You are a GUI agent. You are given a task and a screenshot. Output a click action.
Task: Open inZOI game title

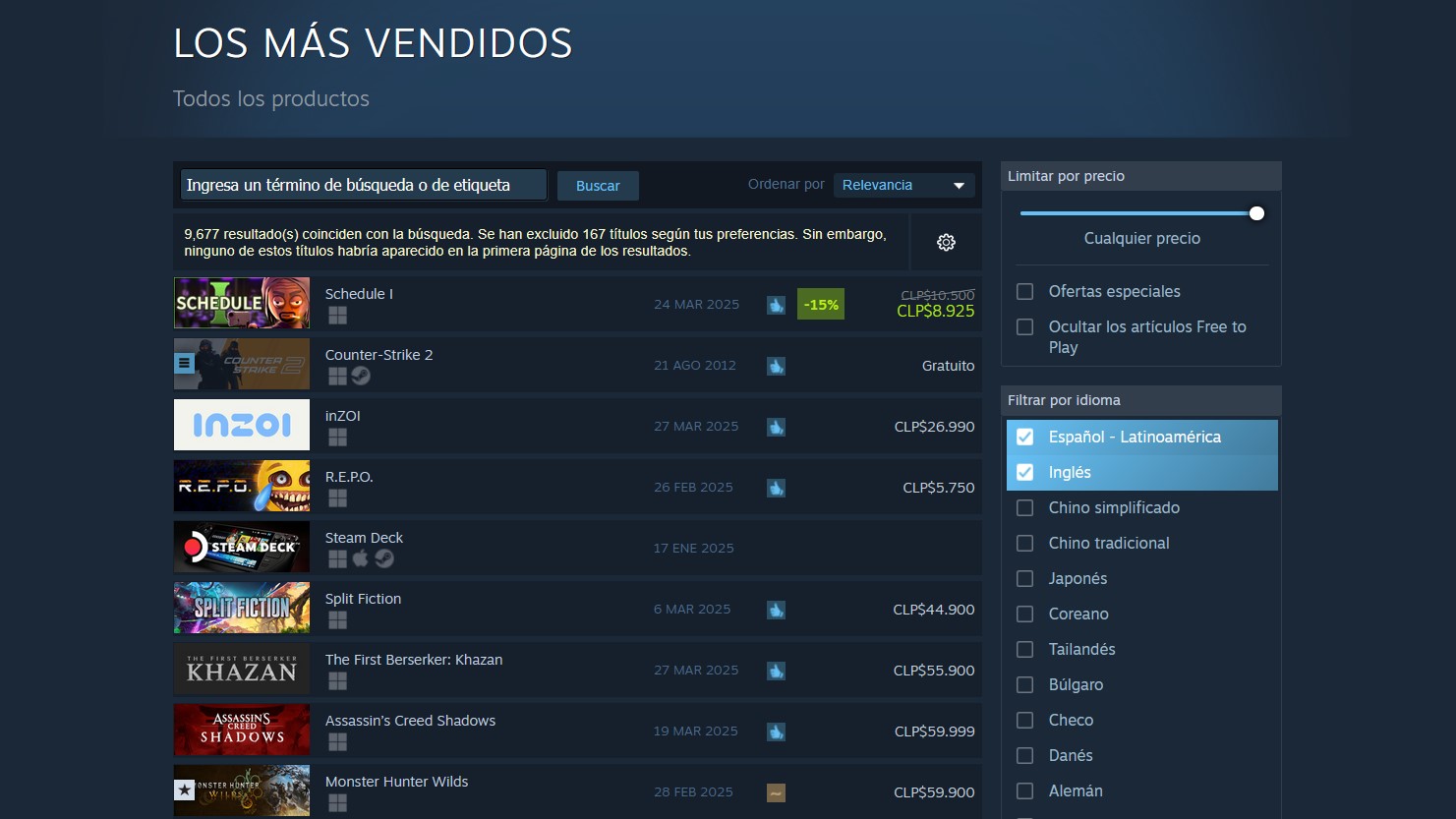(343, 416)
